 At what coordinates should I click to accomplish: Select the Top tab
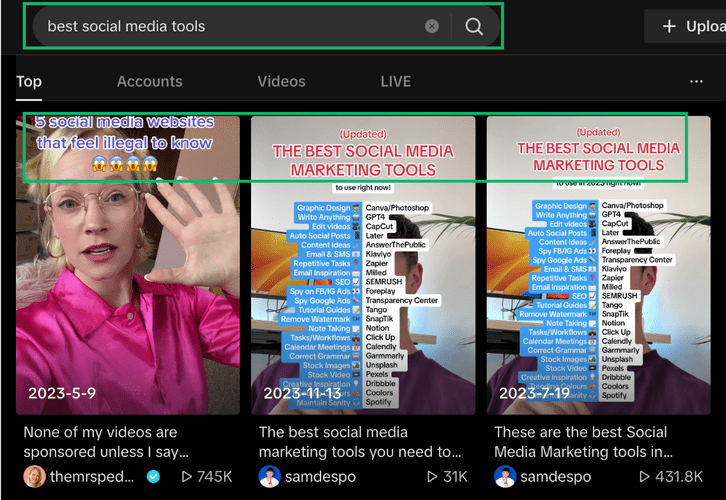pyautogui.click(x=29, y=81)
